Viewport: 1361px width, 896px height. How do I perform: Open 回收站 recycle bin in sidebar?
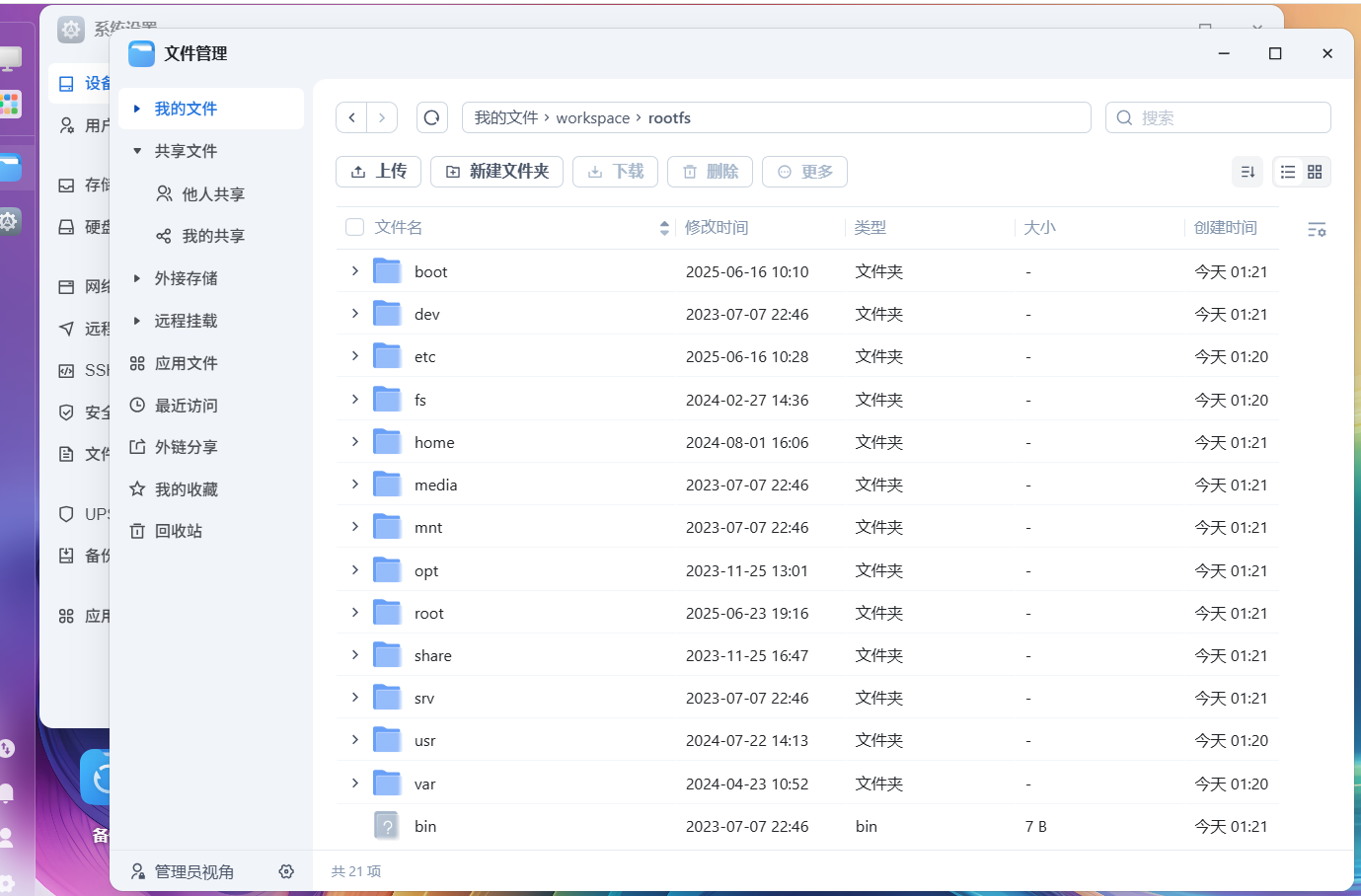coord(179,531)
